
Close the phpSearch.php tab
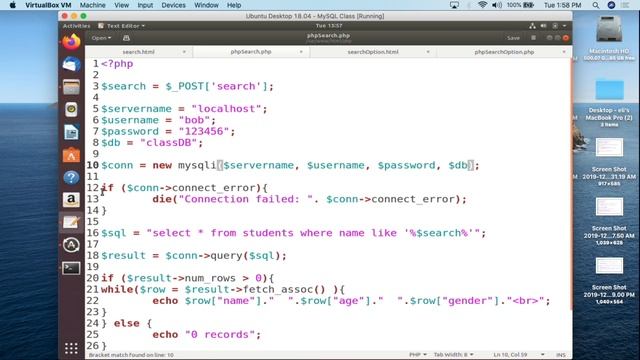click(301, 52)
